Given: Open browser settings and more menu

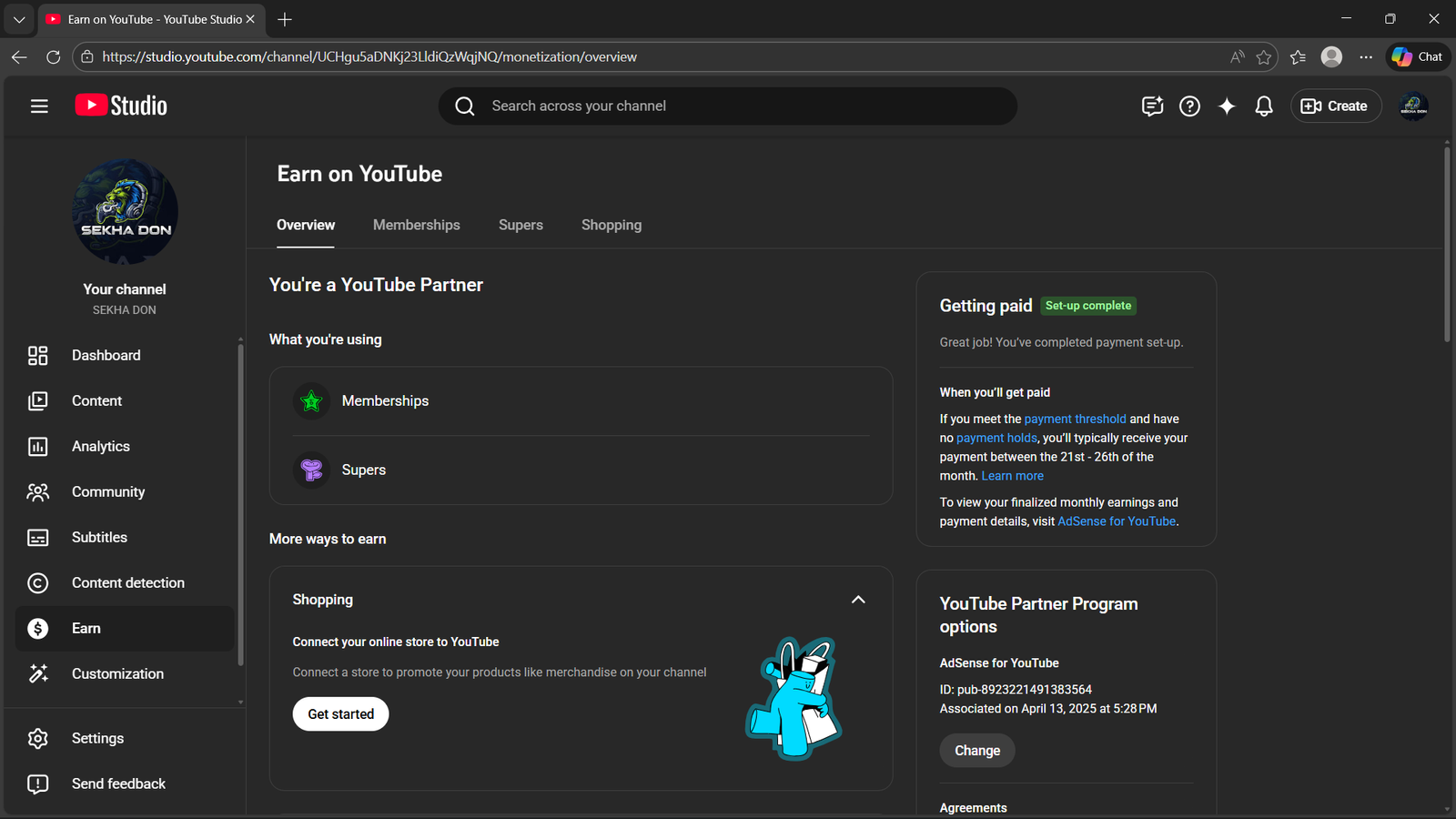Looking at the screenshot, I should [1366, 56].
